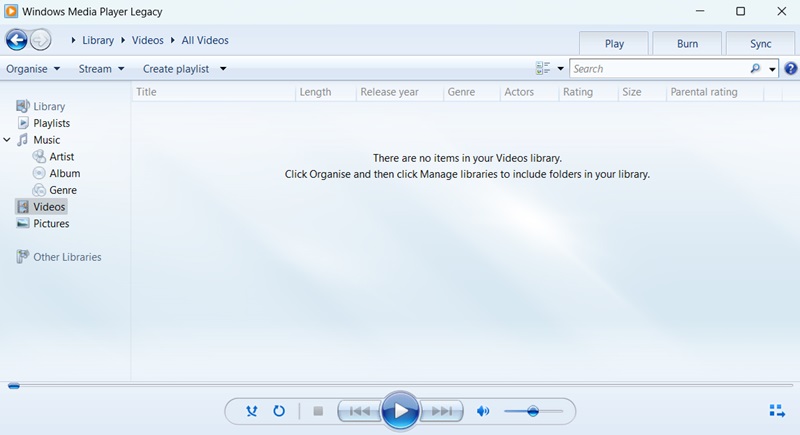Sort by the Length column

click(x=326, y=92)
